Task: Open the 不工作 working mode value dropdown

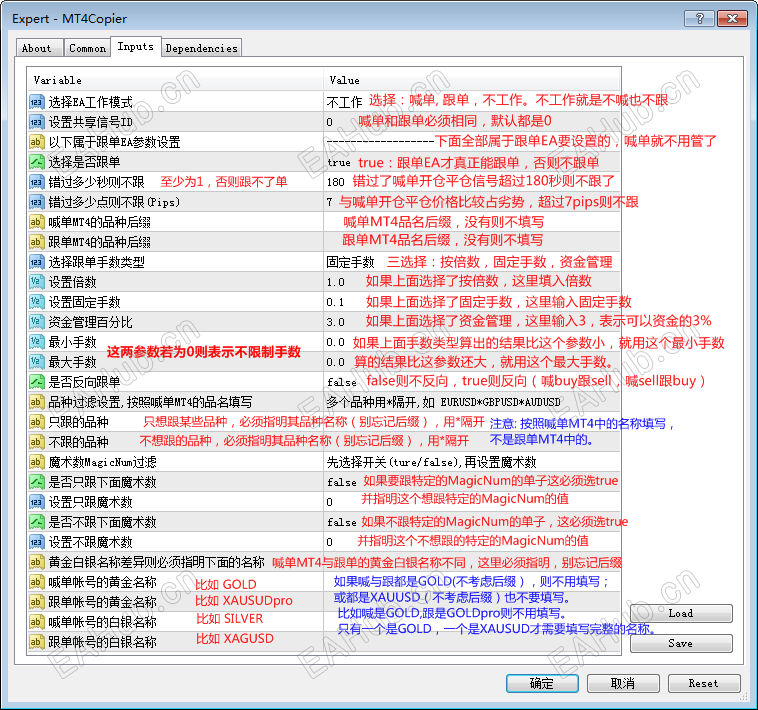Action: (344, 102)
